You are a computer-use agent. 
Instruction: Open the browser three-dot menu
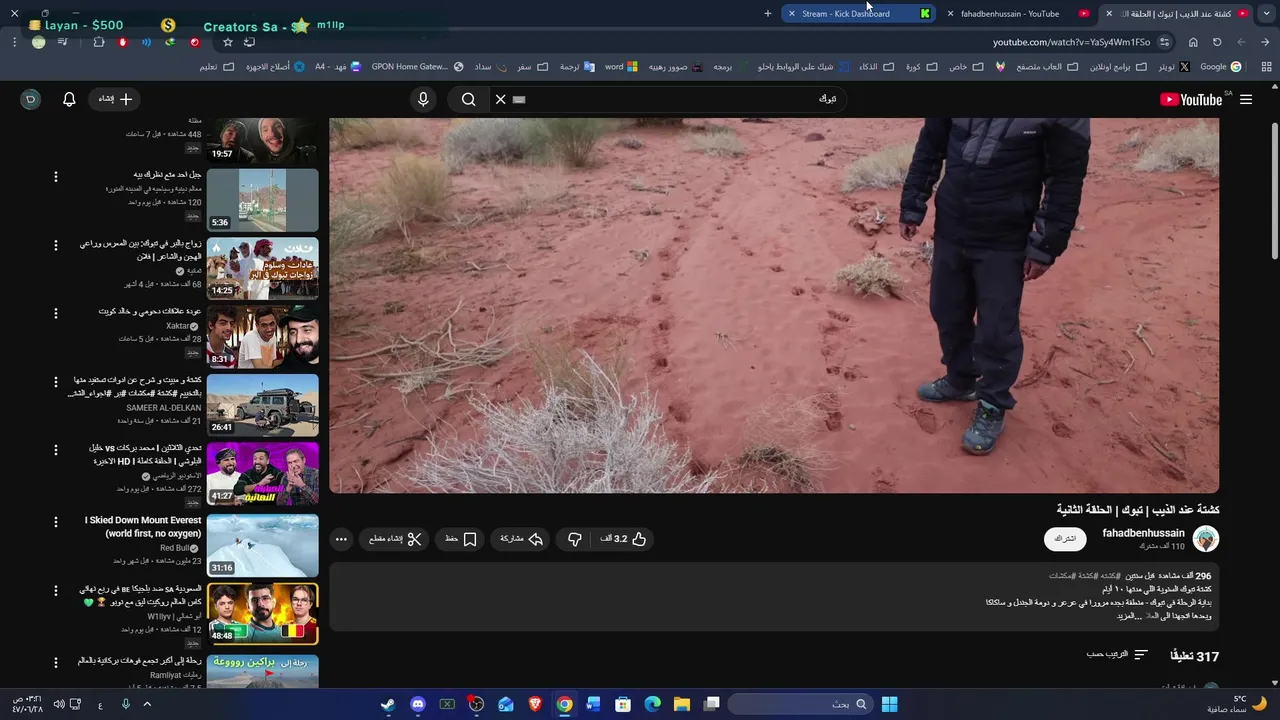coord(14,42)
